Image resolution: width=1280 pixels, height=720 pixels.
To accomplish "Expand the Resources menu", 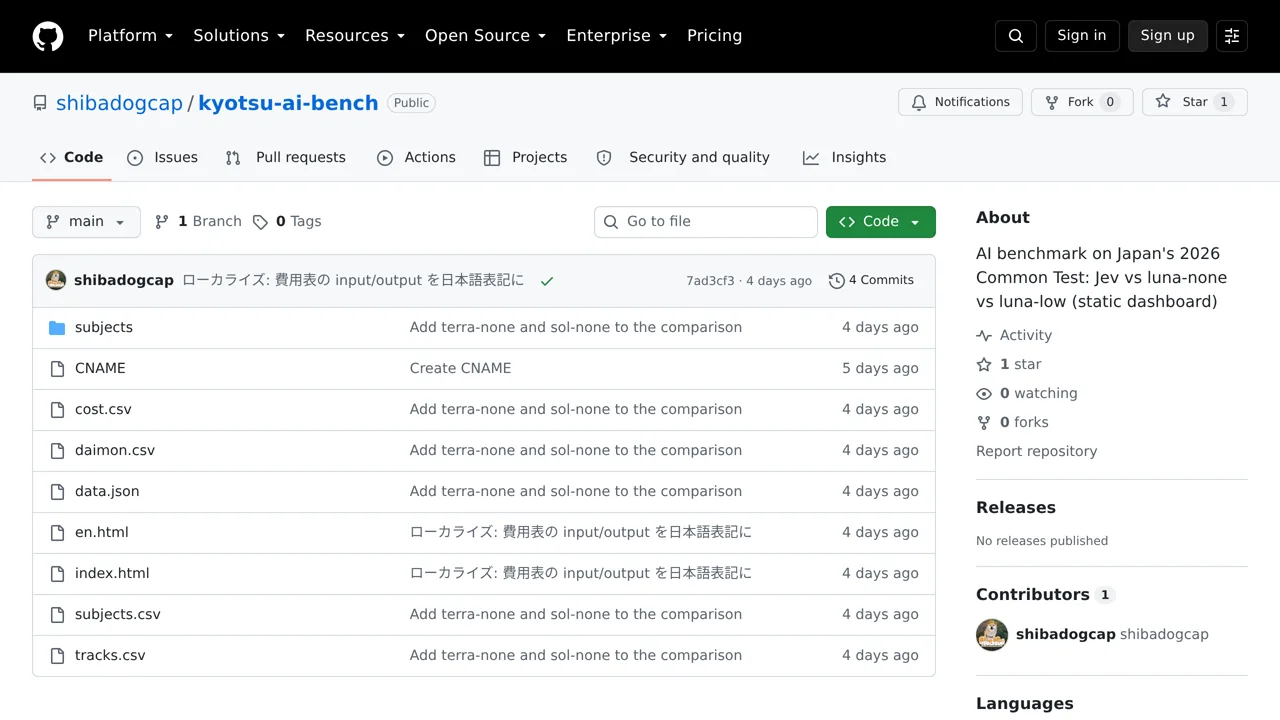I will pyautogui.click(x=355, y=36).
